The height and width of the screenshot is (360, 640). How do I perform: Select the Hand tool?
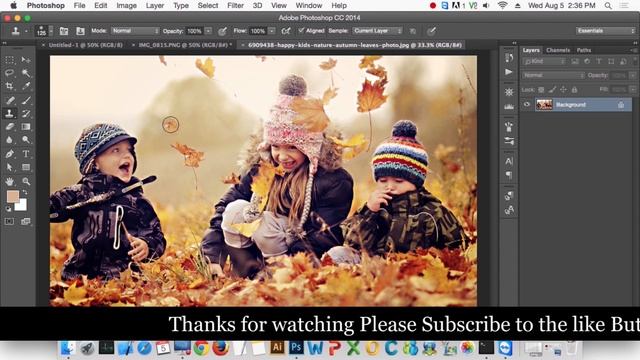coord(9,181)
